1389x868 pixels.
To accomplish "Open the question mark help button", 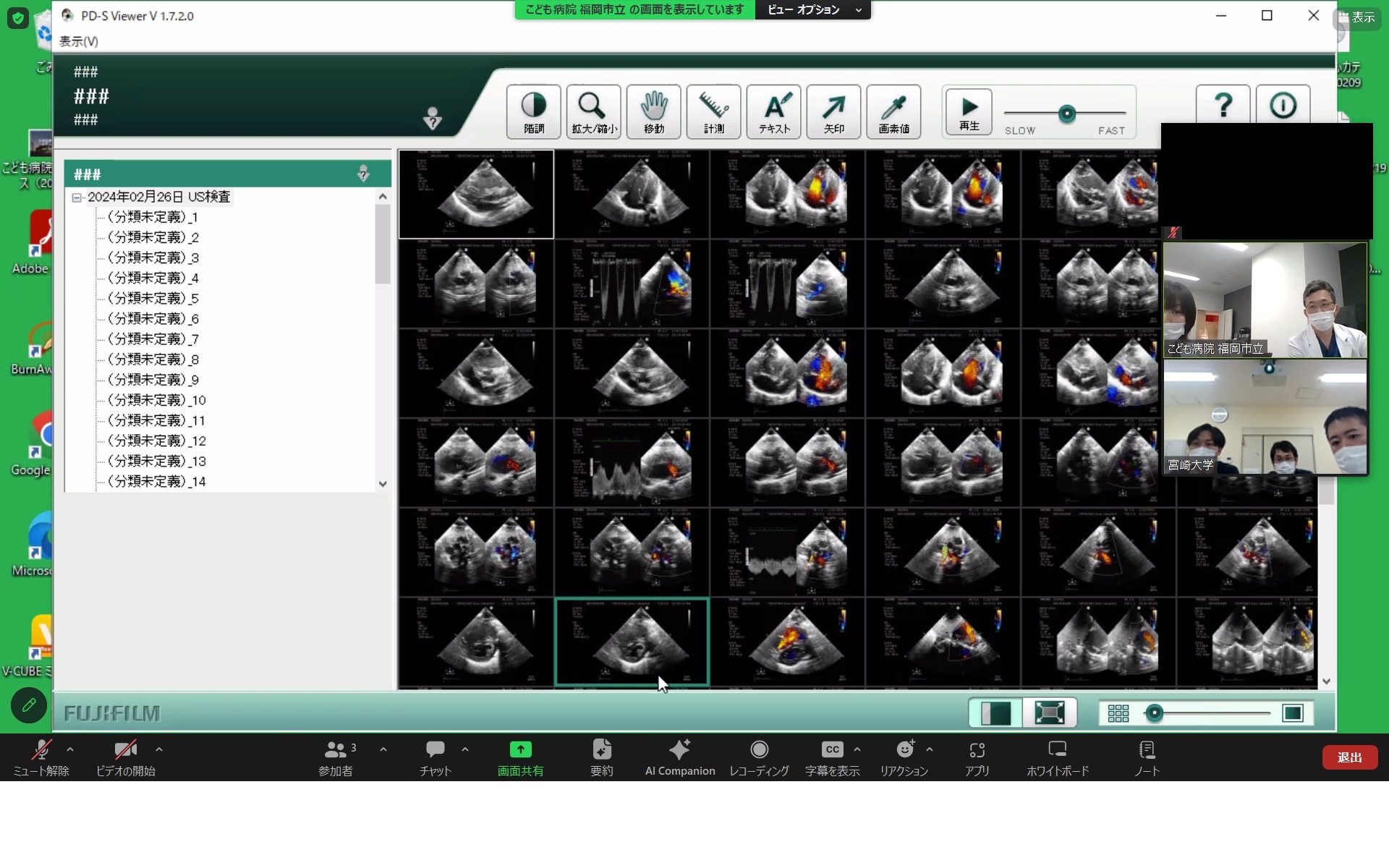I will [x=1223, y=106].
